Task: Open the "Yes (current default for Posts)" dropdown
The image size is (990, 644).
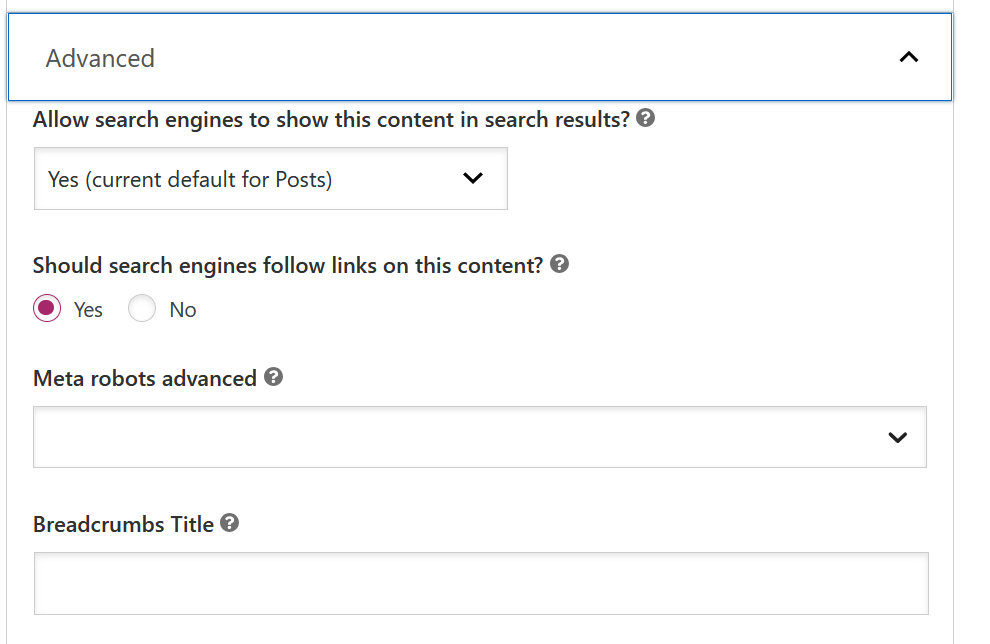Action: (270, 179)
